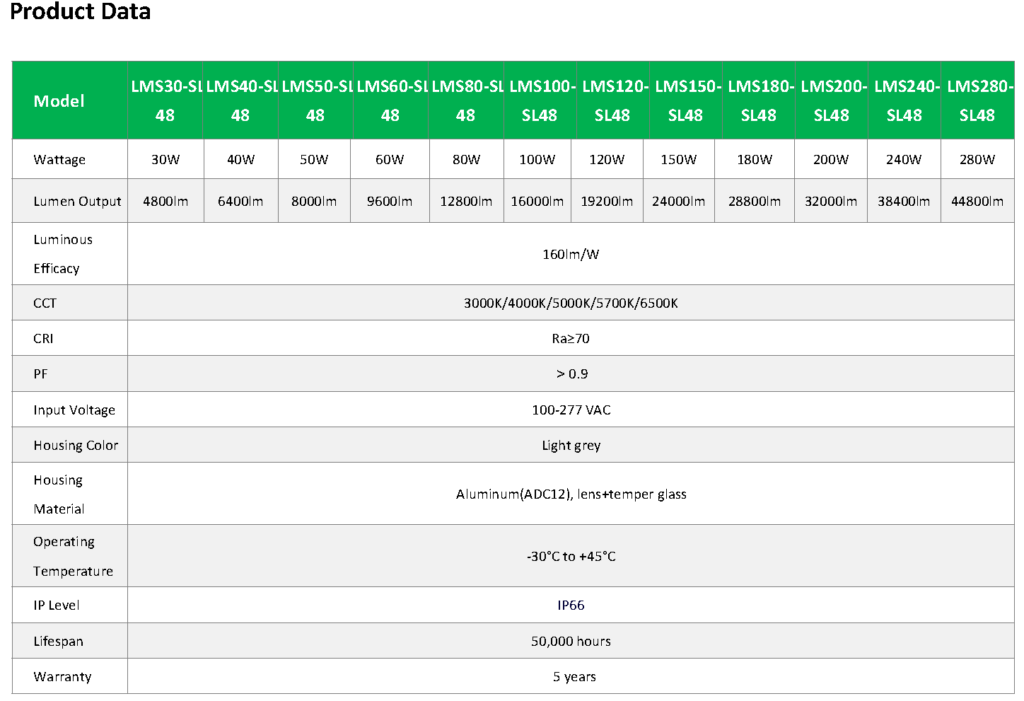Select the Aluminum(ADC12) housing material text
Screen dimensions: 1024x701
570,494
